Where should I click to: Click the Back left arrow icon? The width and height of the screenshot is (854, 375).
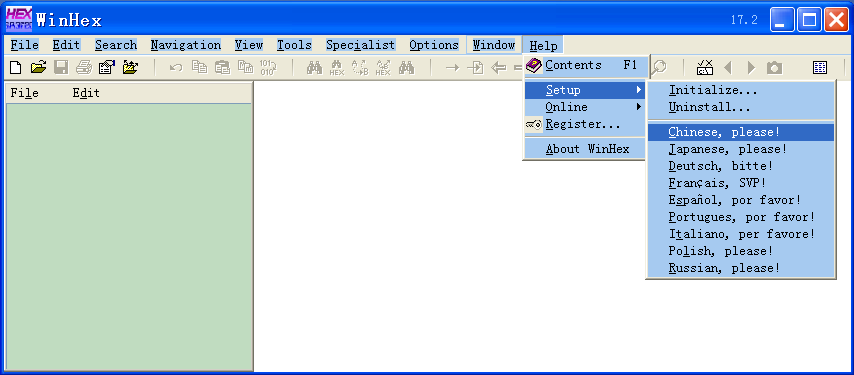point(498,67)
